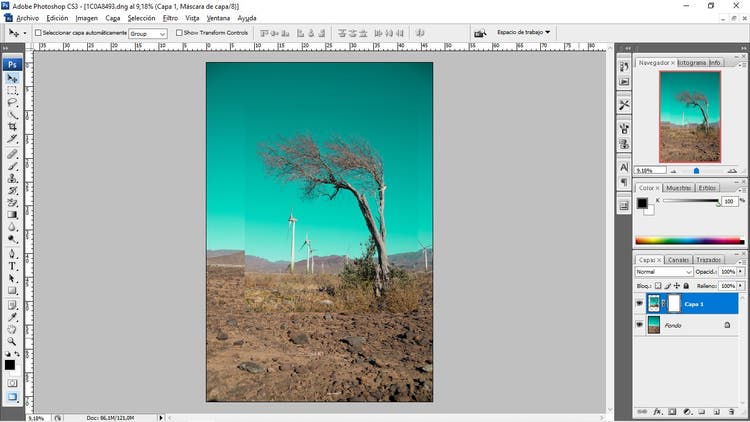Hide the Fondo layer
Viewport: 750px width, 422px height.
[640, 324]
